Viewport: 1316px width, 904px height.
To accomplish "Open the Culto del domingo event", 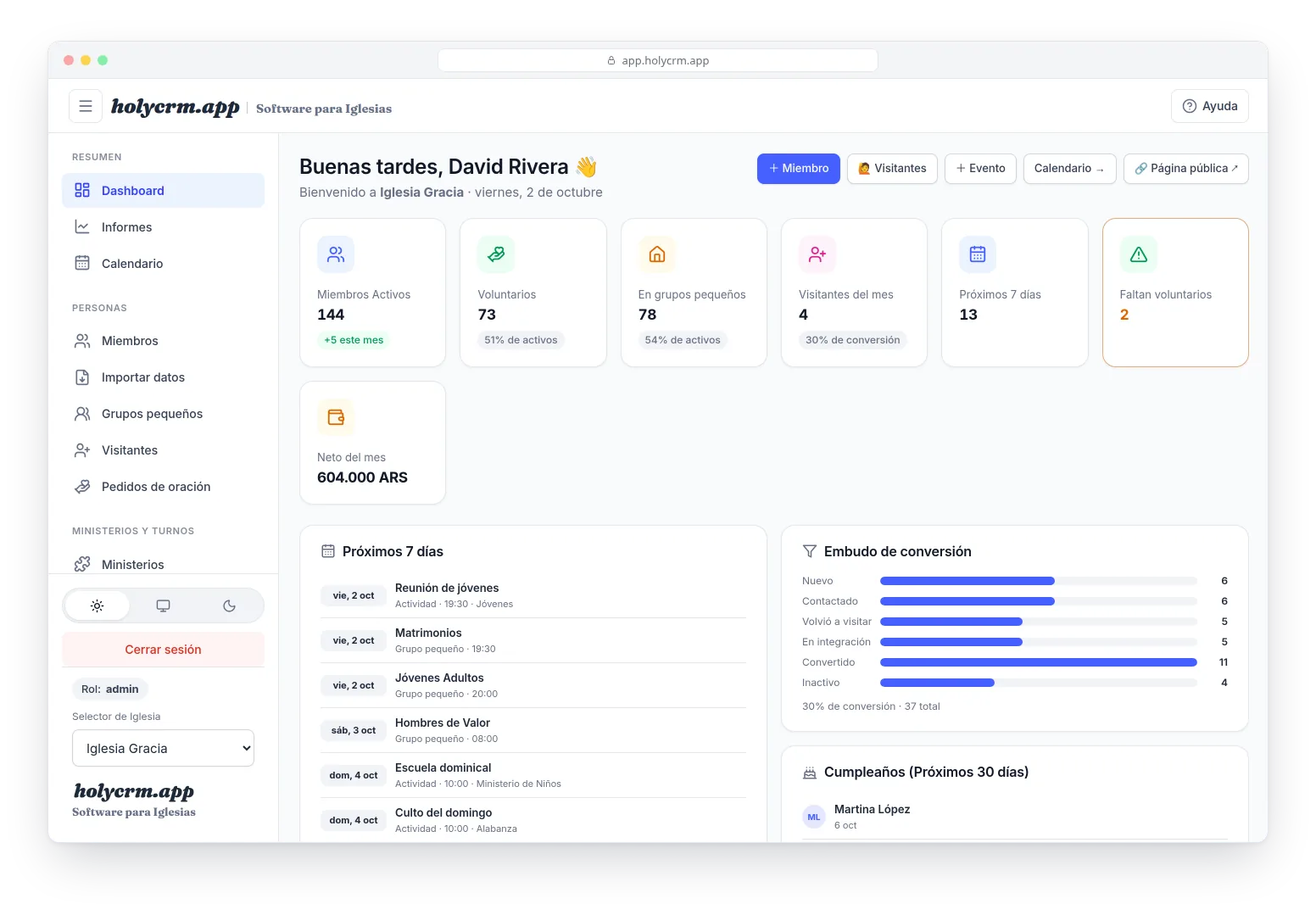I will tap(533, 820).
